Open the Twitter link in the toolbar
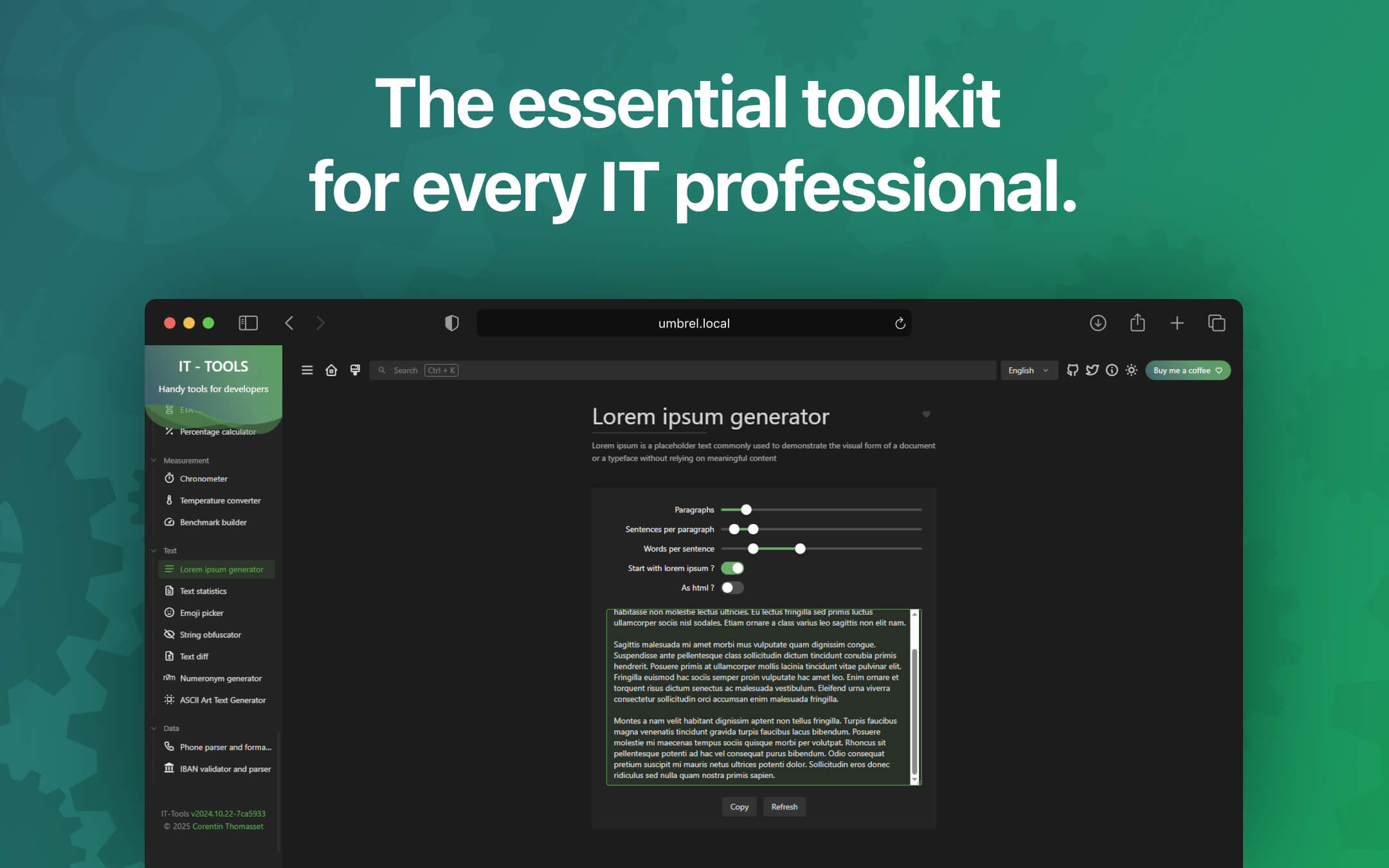 point(1091,370)
